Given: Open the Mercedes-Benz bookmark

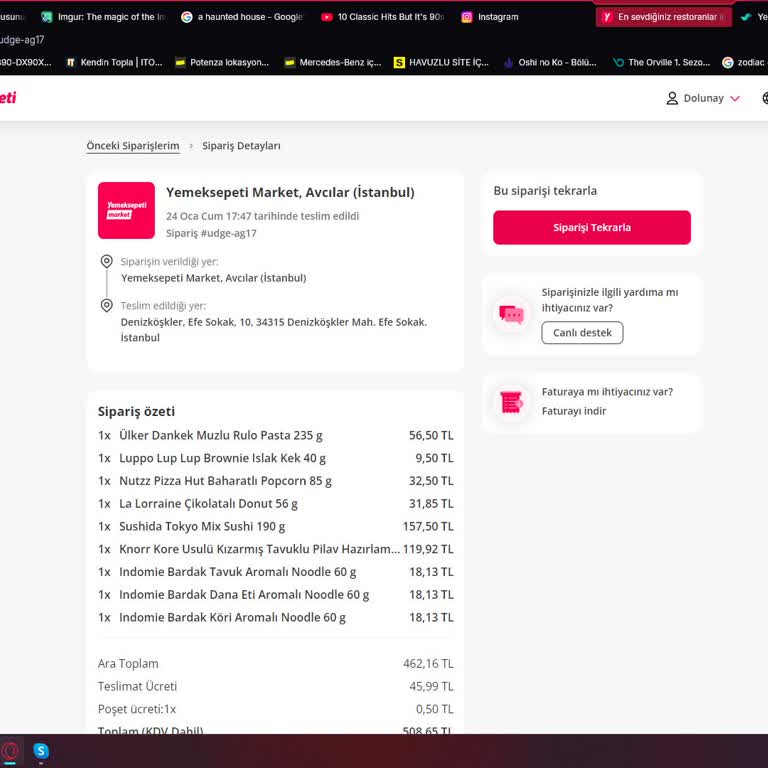Looking at the screenshot, I should pos(333,63).
